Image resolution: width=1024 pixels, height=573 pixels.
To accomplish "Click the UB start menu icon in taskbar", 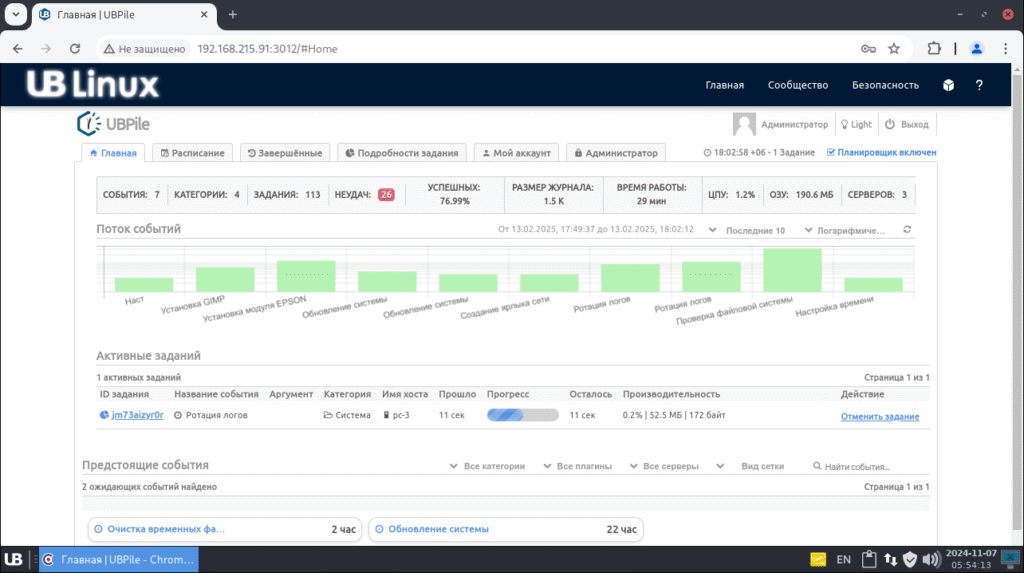I will click(x=14, y=559).
